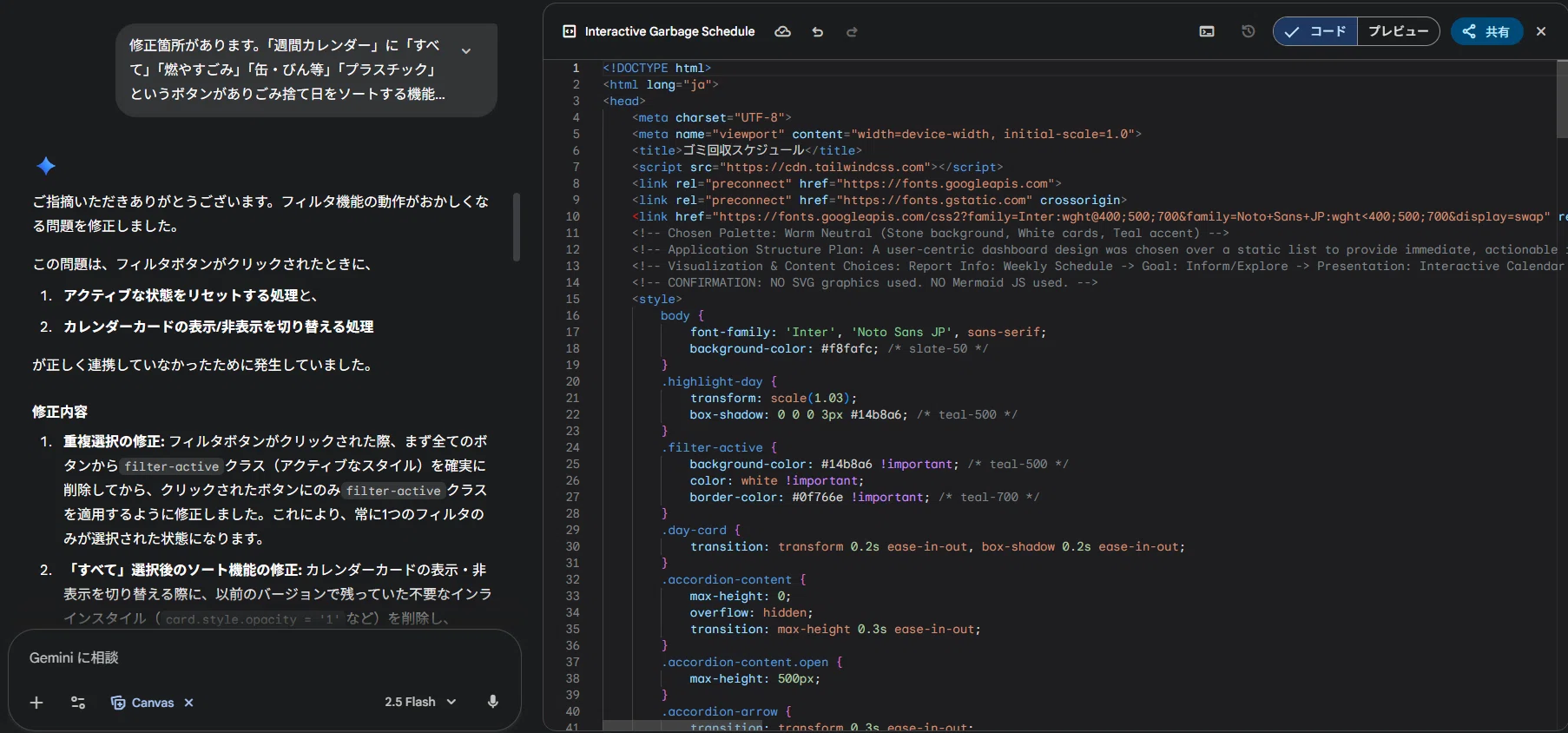Click the first filter-active inline code chip

click(171, 466)
